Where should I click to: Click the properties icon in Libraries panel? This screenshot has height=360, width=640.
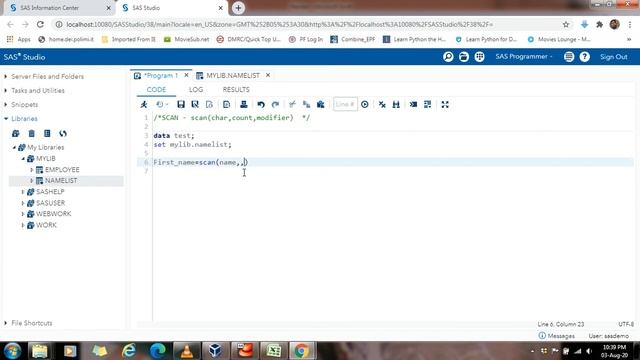[47, 133]
